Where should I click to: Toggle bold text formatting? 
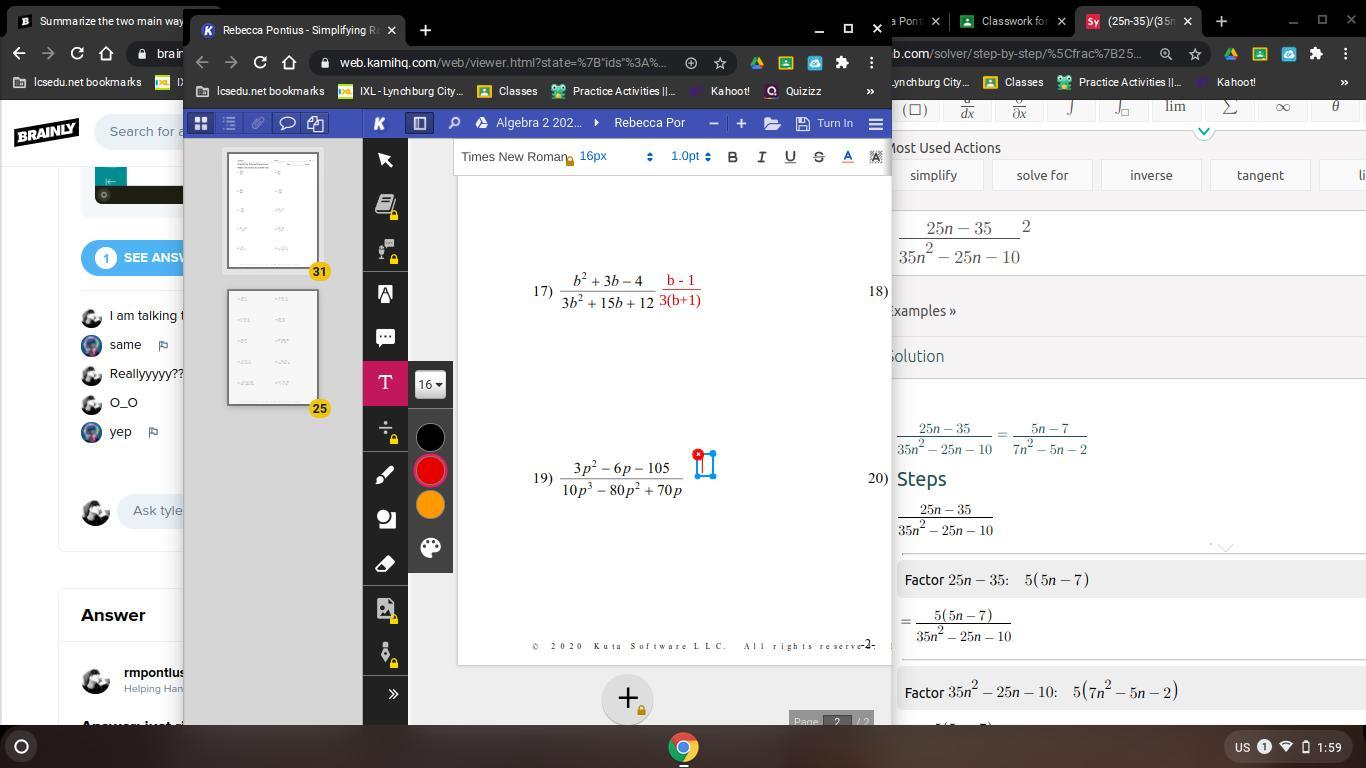[x=732, y=157]
